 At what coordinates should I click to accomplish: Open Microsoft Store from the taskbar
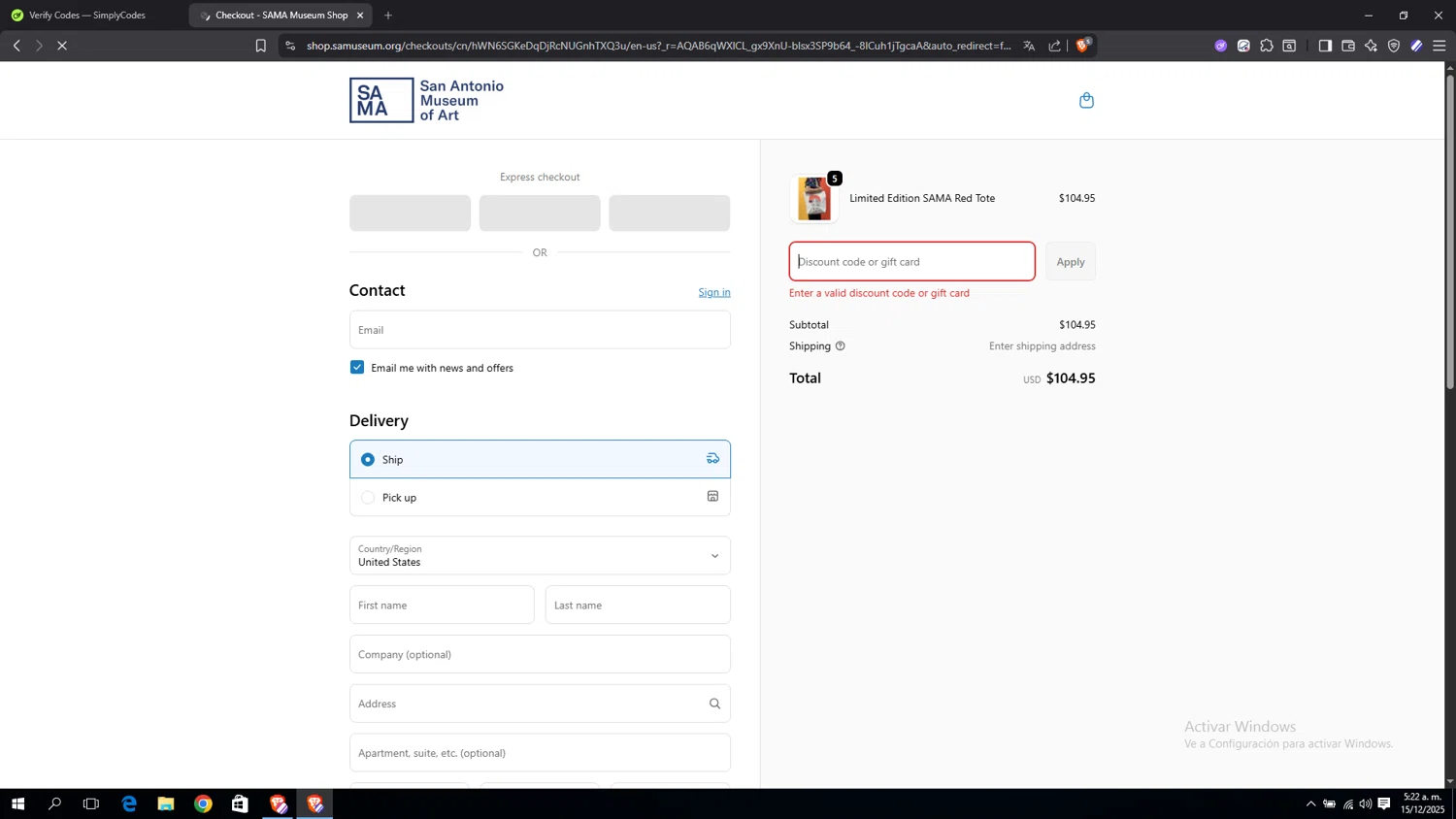coord(240,803)
